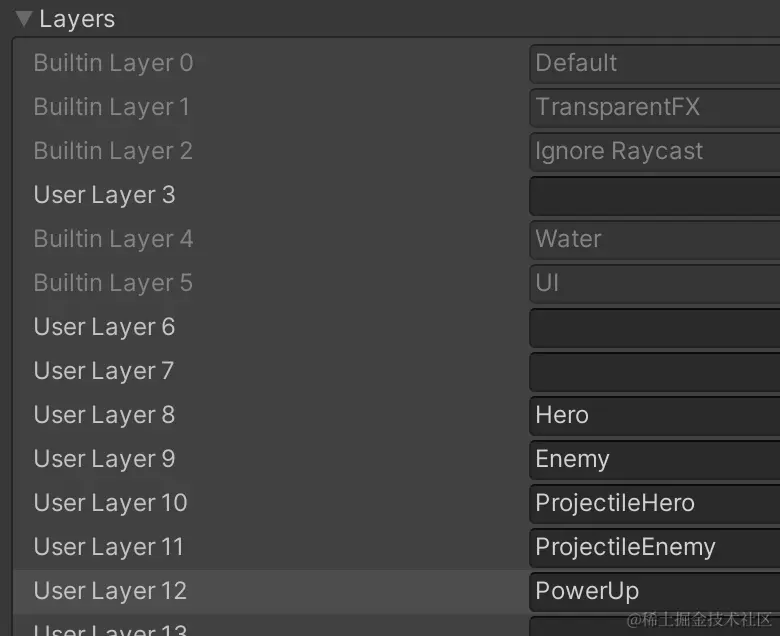Click the empty User Layer 3 name field
Screen dimensions: 780x636
point(654,195)
